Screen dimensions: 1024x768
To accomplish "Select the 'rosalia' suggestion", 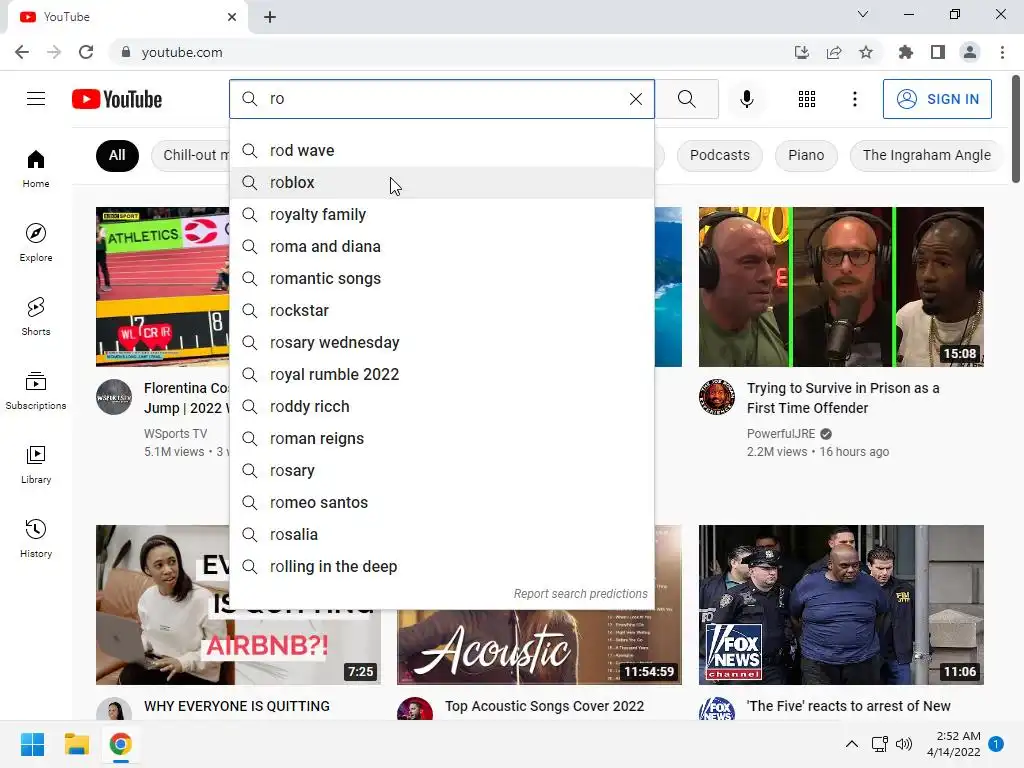I will (441, 534).
